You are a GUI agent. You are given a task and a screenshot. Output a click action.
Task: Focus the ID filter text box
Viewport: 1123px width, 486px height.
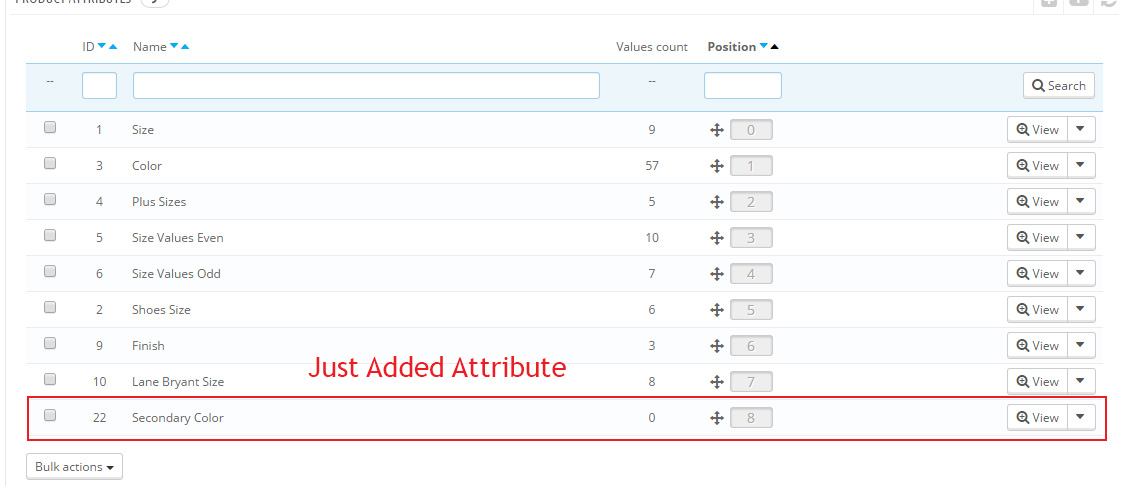pyautogui.click(x=99, y=86)
